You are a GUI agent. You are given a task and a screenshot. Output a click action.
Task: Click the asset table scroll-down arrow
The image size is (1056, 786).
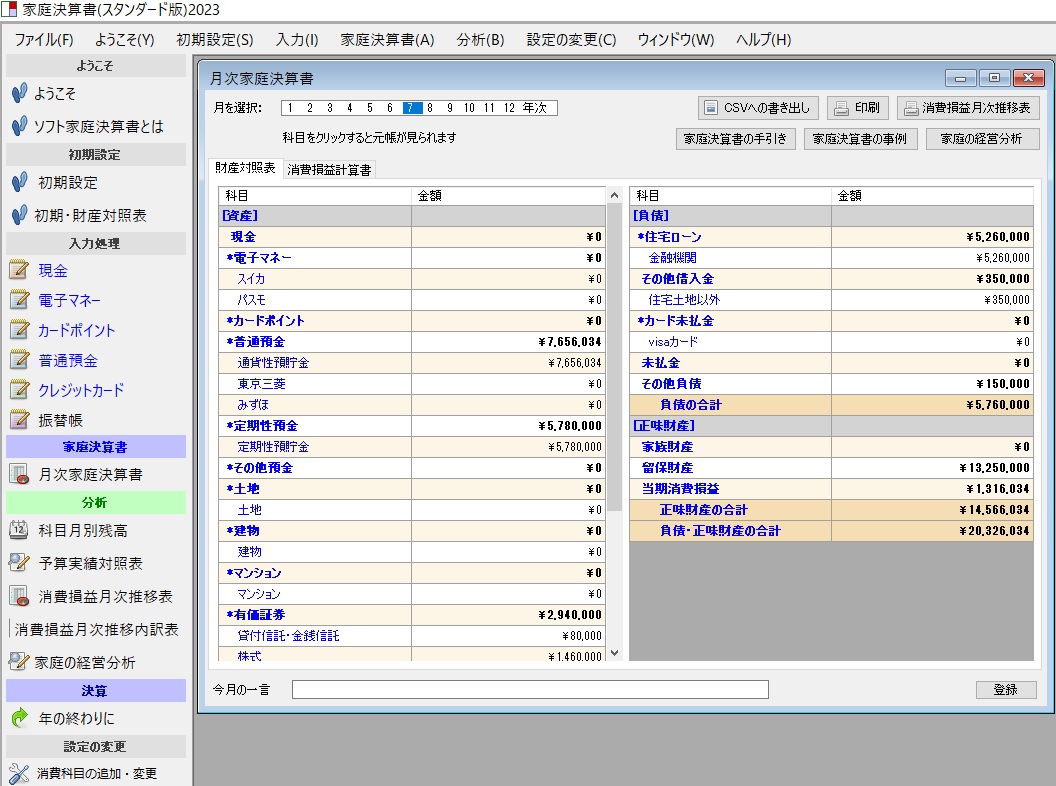click(613, 655)
